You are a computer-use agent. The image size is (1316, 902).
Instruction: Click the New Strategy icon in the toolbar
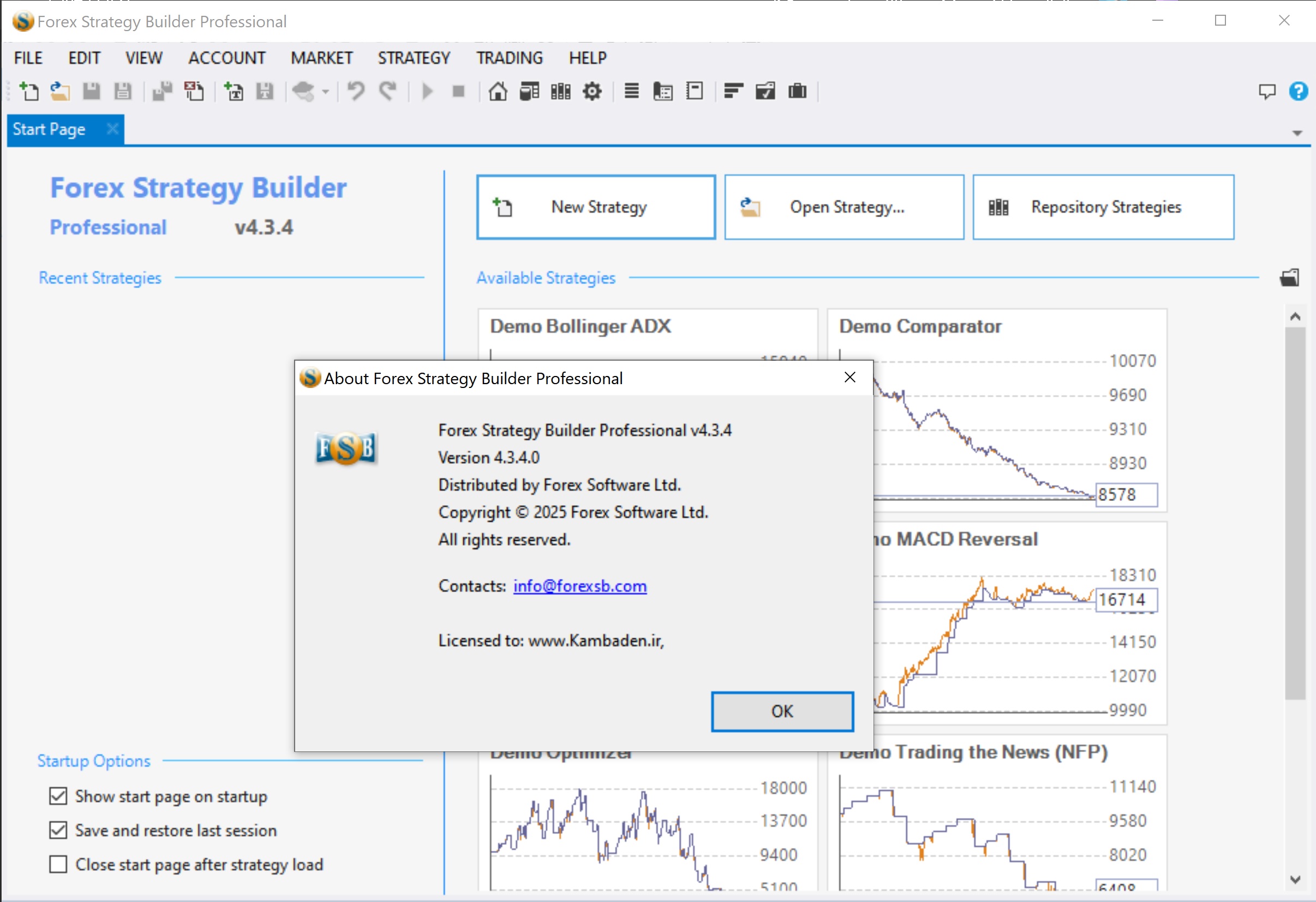29,91
